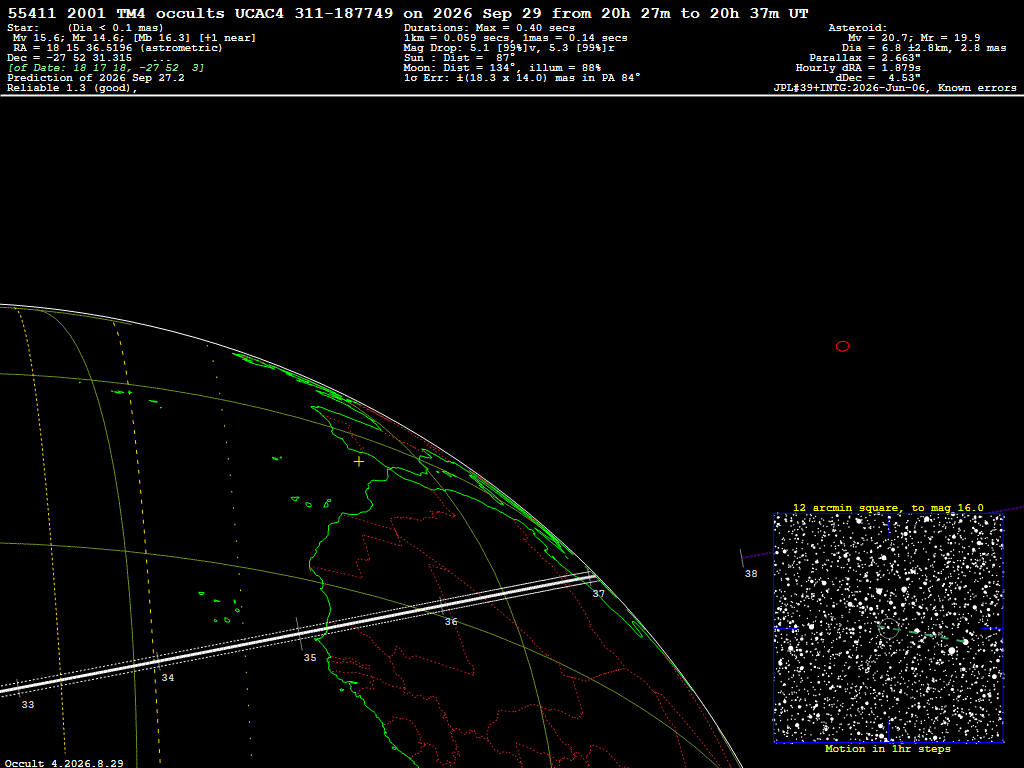Click the event title '55411 2001 TM4 occults'
Image resolution: width=1024 pixels, height=768 pixels.
click(x=116, y=13)
